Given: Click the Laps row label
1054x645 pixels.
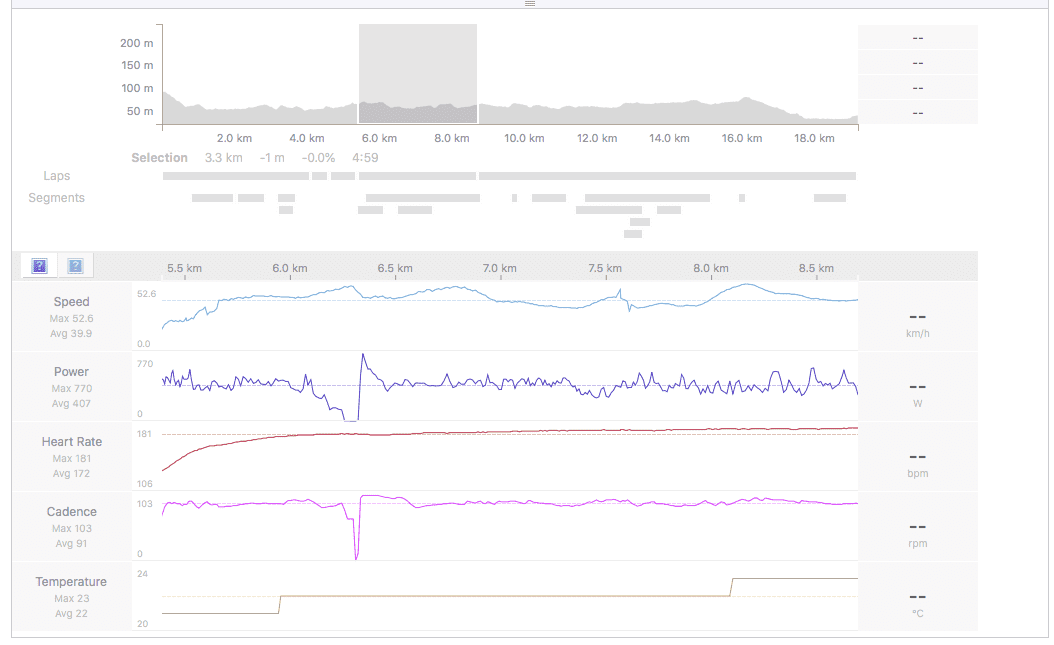Looking at the screenshot, I should point(57,176).
